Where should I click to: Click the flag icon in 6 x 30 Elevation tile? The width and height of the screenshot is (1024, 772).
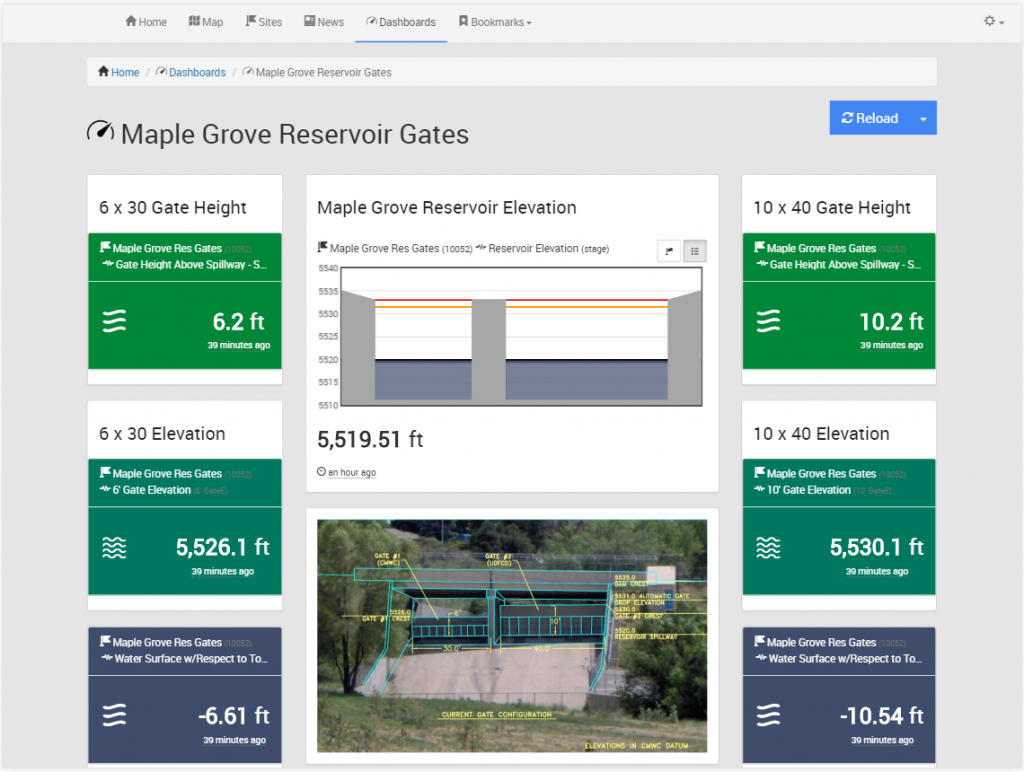pos(105,473)
